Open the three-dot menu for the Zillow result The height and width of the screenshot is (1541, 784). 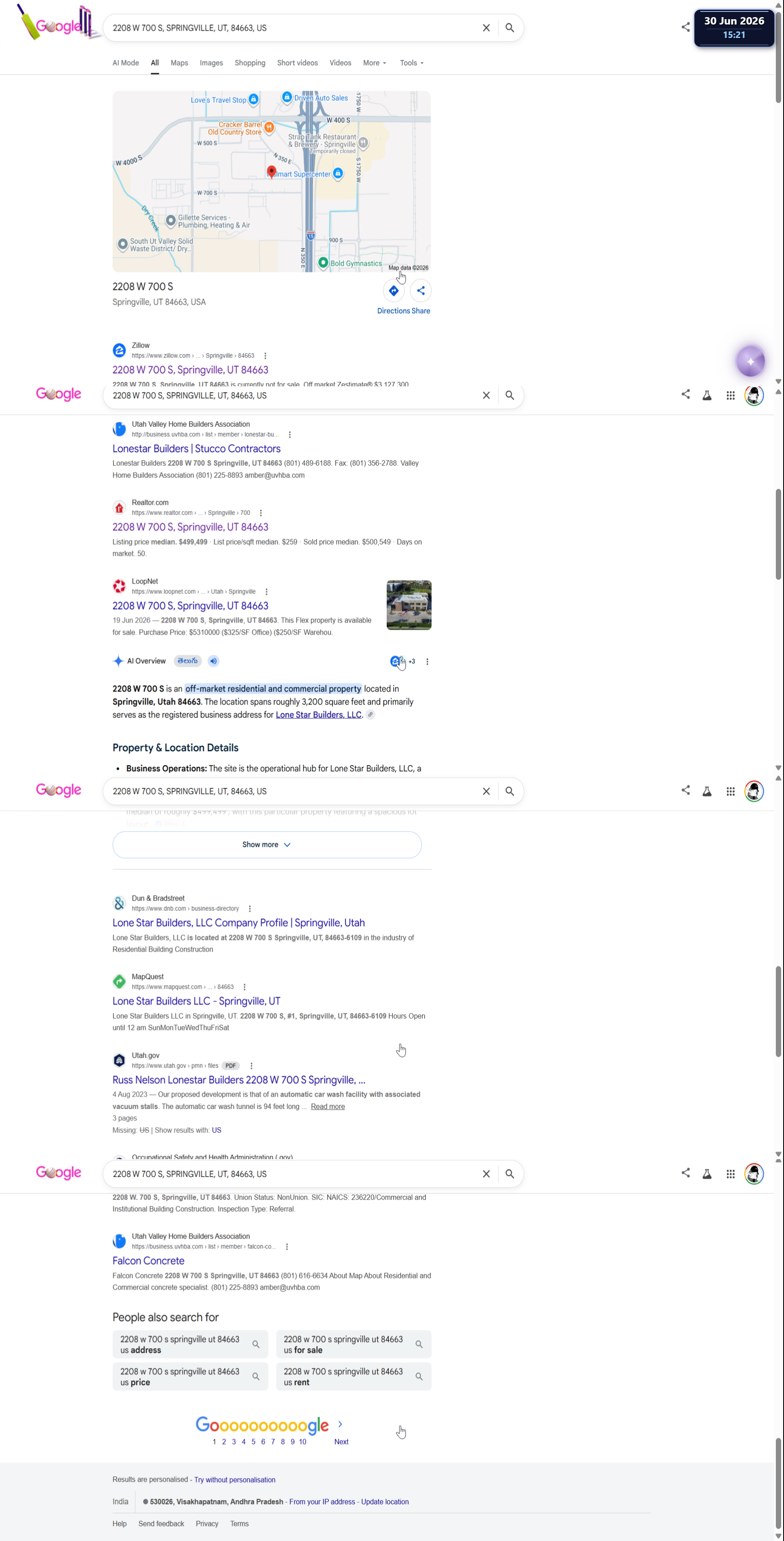coord(265,356)
